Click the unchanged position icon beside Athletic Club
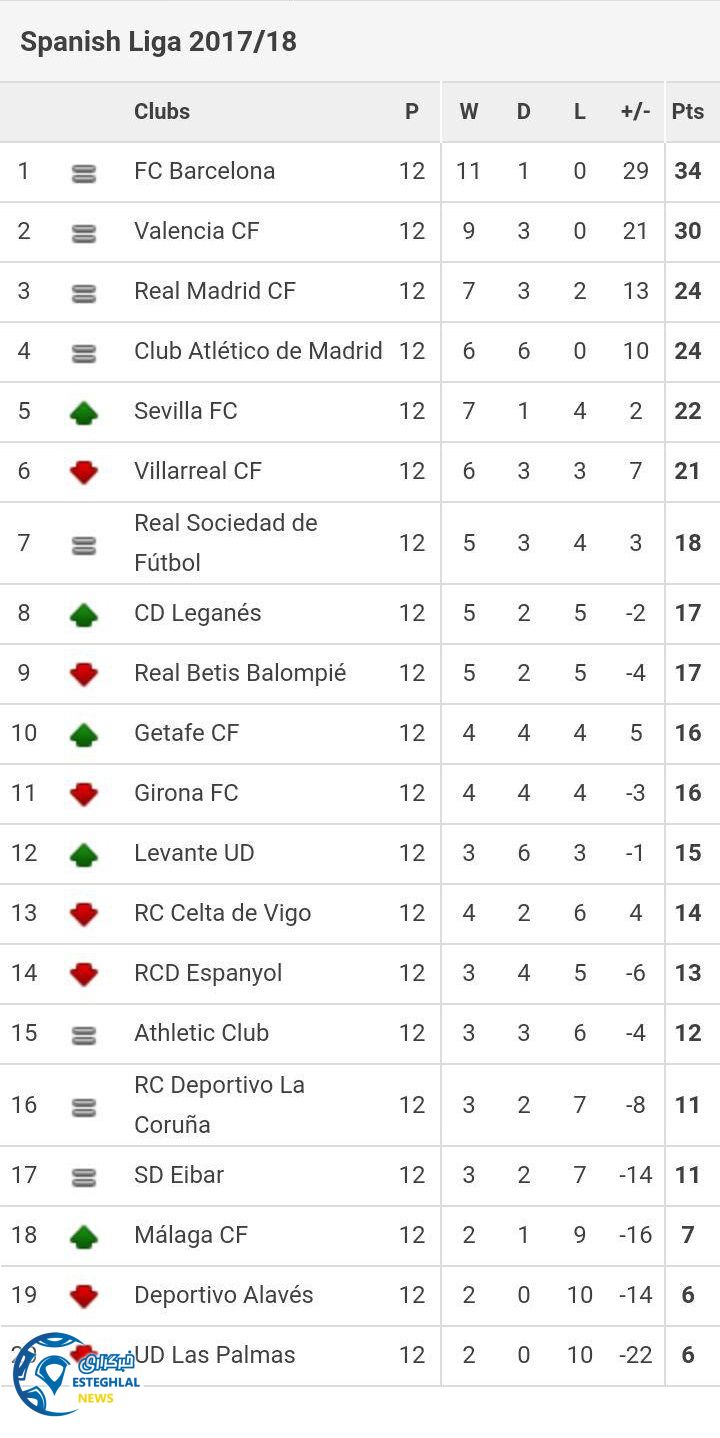 [84, 1035]
